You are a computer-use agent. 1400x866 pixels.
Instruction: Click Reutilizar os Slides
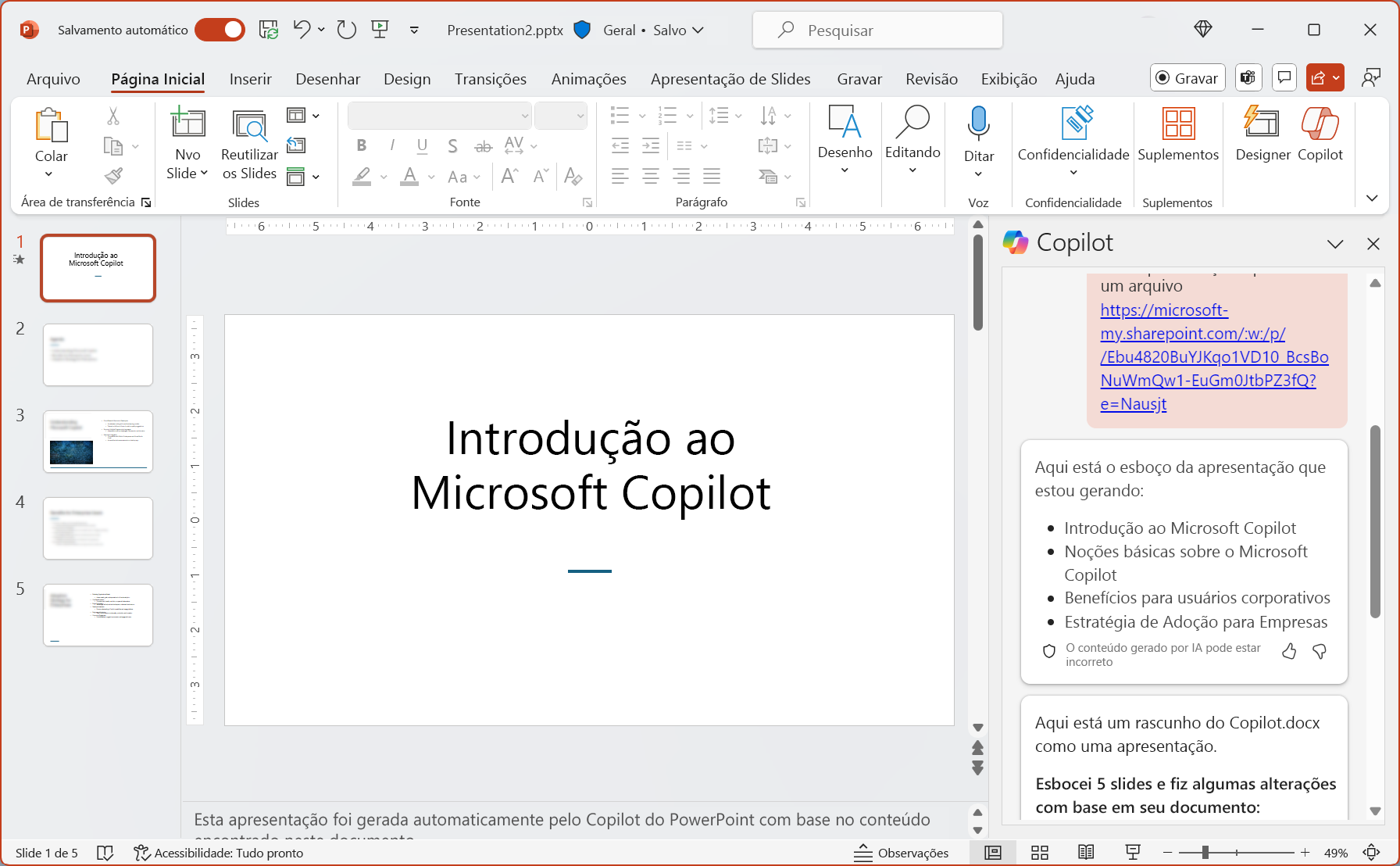click(x=249, y=143)
